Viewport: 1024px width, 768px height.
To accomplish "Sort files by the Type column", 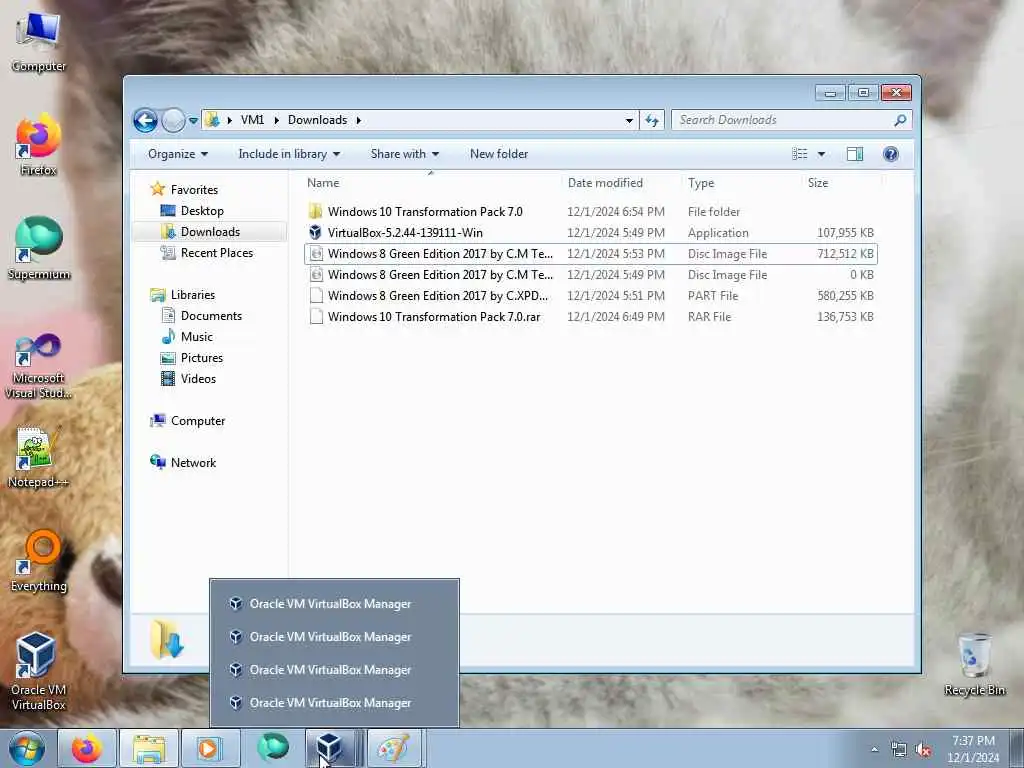I will (742, 183).
